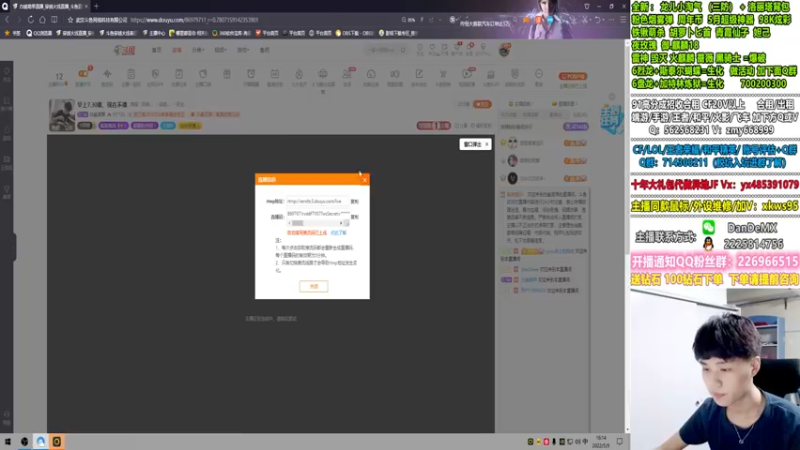Click the streamer avatar thumbnail beside the room title
This screenshot has height=450, width=800.
coord(62,115)
